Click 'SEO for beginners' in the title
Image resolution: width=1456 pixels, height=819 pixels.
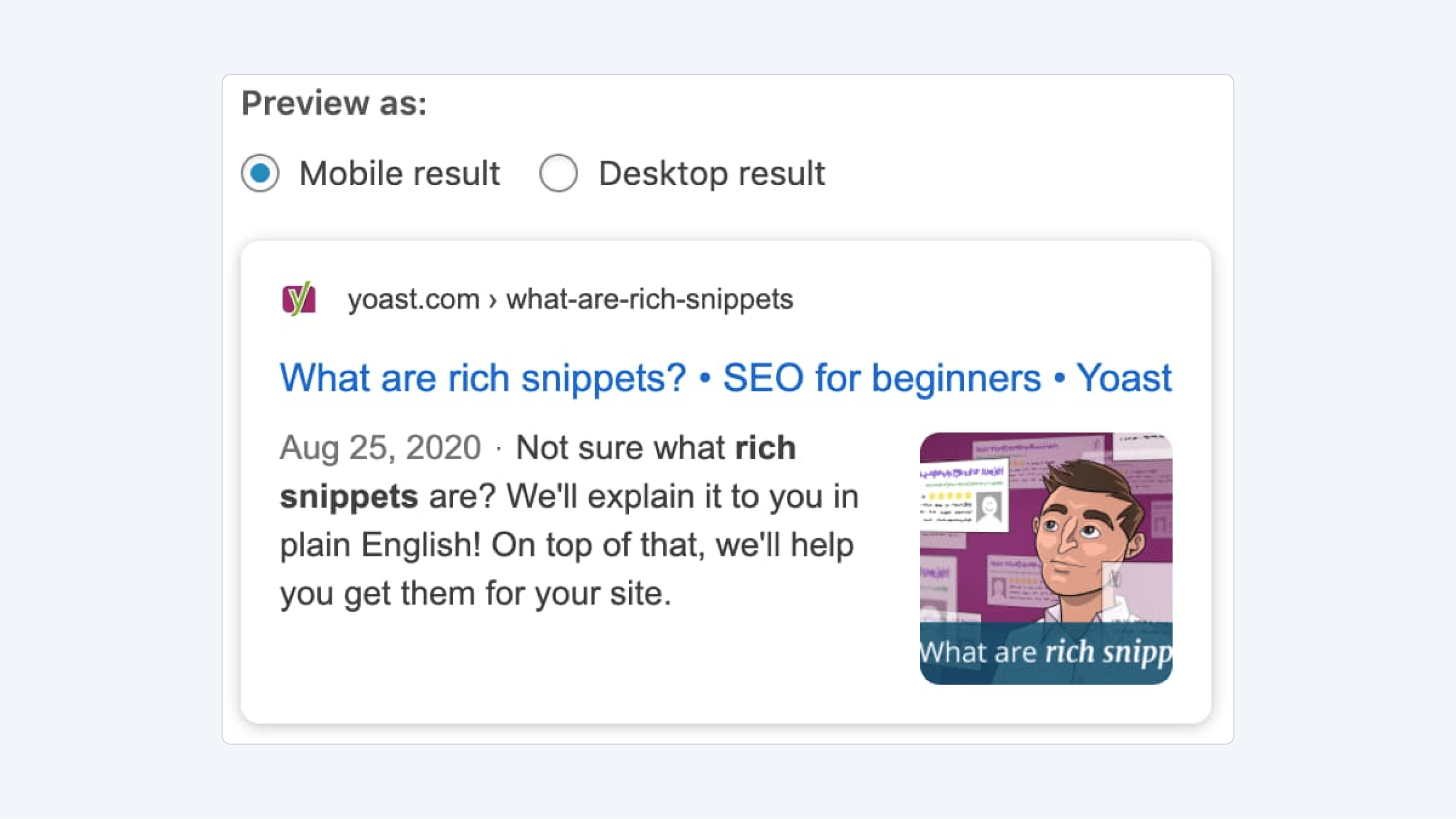[881, 378]
